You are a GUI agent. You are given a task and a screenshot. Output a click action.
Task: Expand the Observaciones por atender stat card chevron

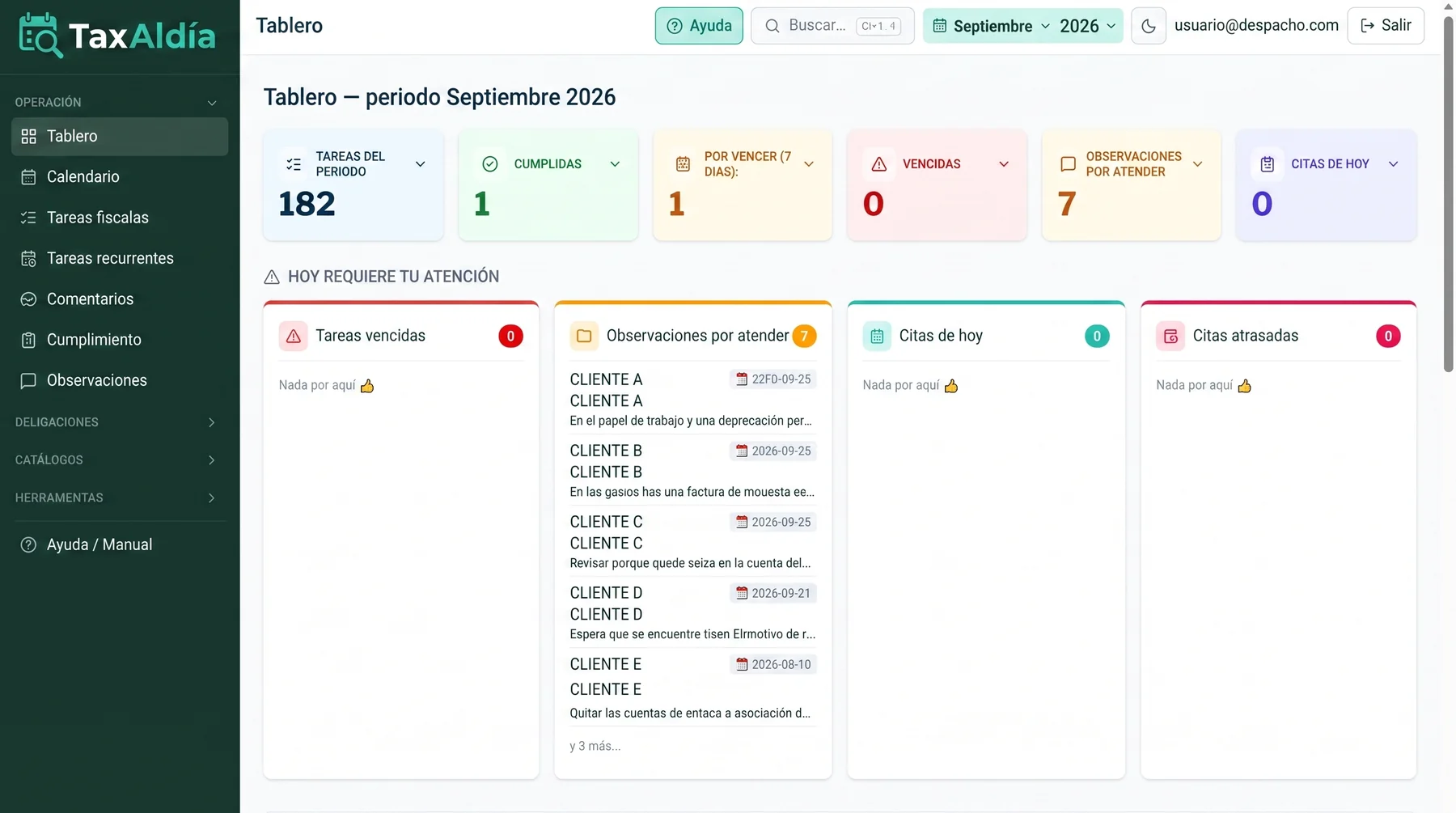coord(1198,164)
